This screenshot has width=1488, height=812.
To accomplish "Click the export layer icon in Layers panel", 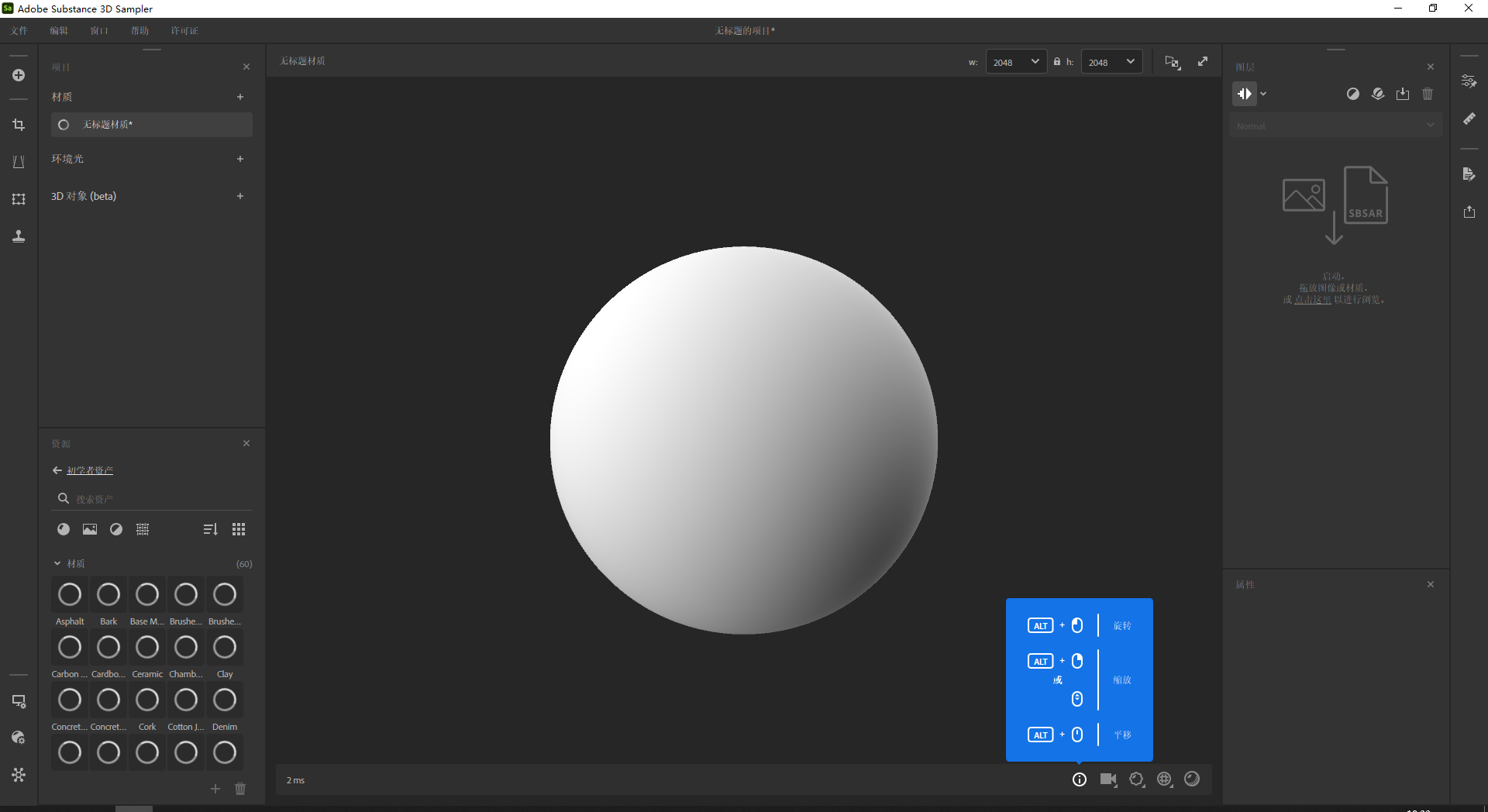I will click(x=1403, y=94).
